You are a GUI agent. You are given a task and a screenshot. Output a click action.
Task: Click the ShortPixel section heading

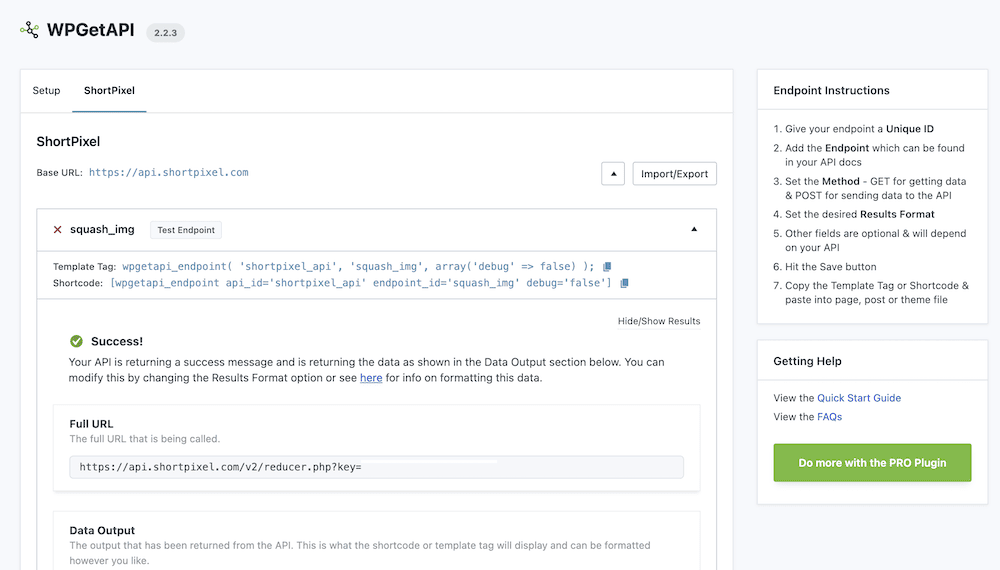click(68, 142)
